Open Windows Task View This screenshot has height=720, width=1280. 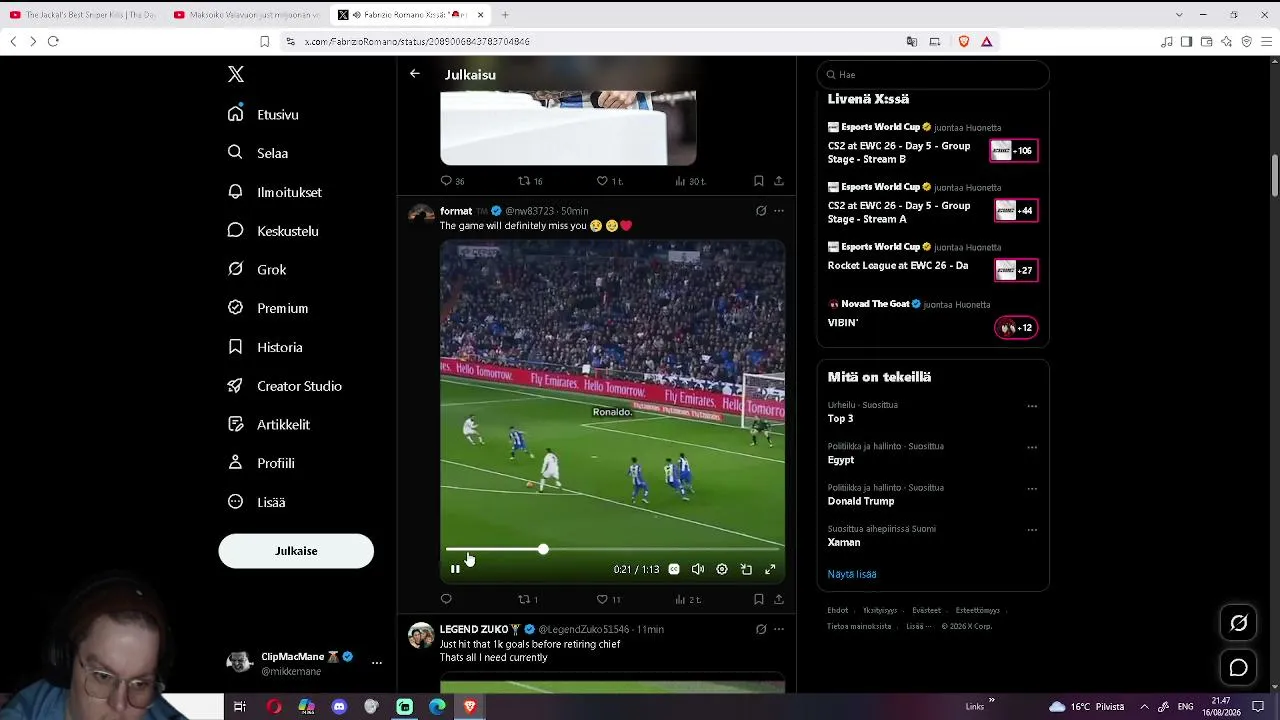(240, 707)
